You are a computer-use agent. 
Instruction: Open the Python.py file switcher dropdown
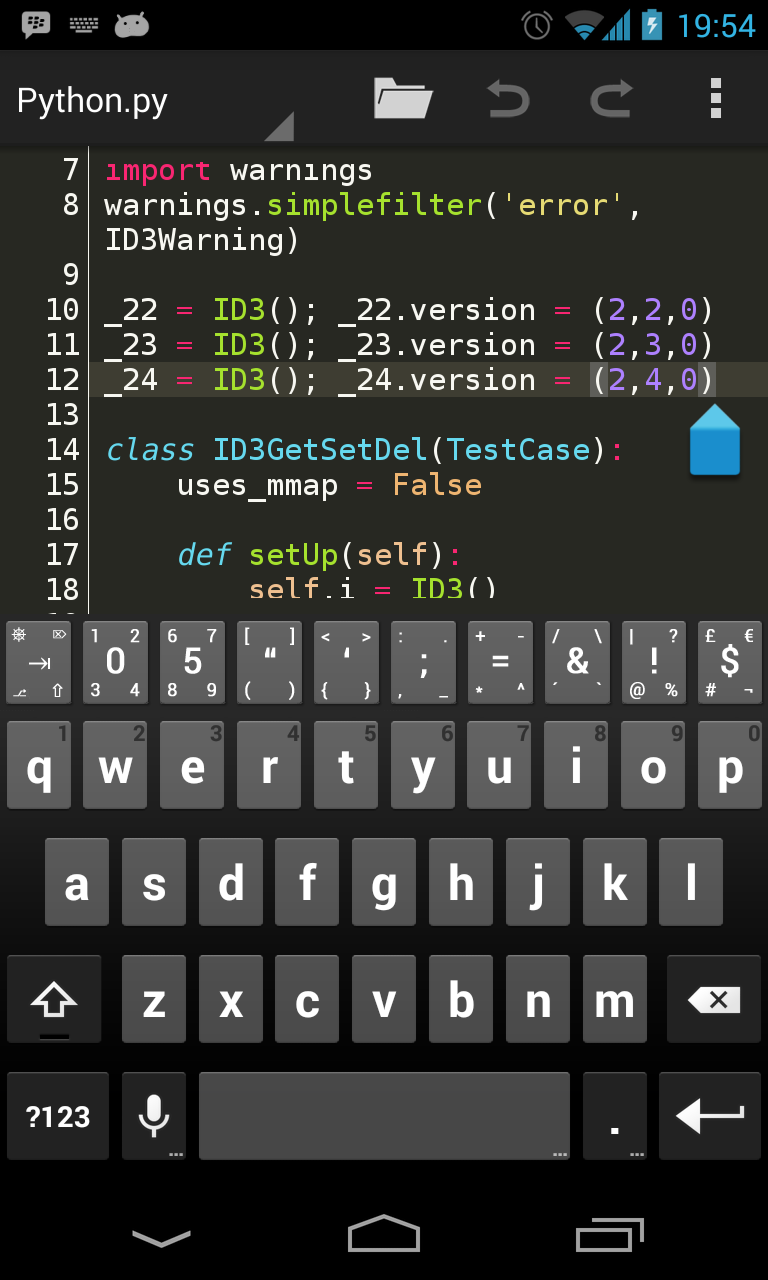point(283,125)
